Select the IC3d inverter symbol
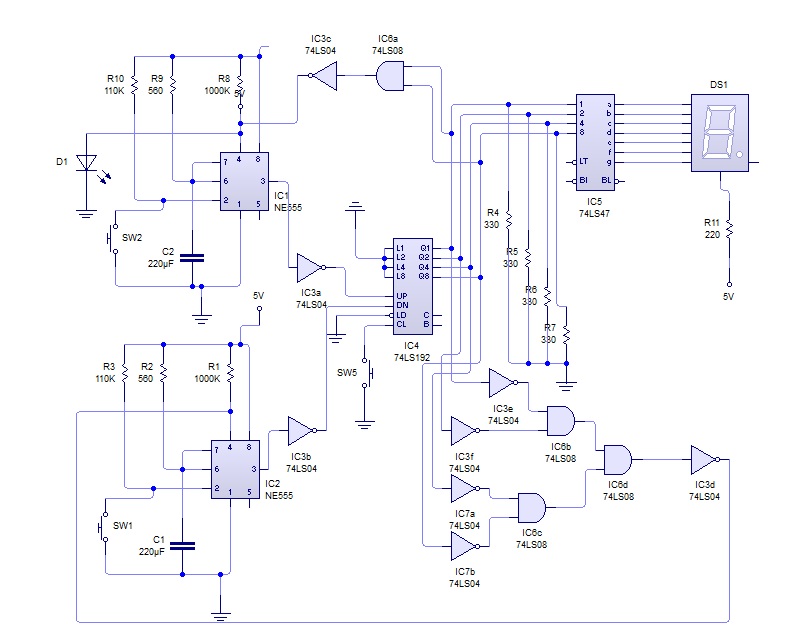The image size is (789, 633). 705,459
